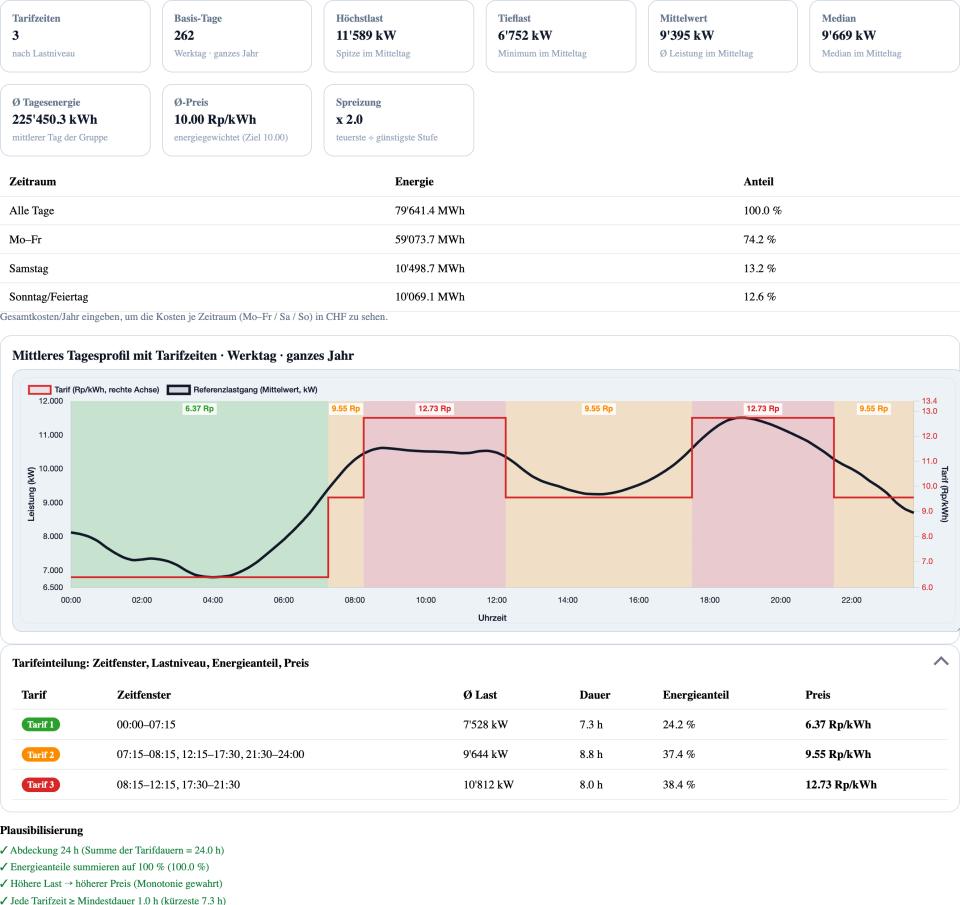Viewport: 960px width, 905px height.
Task: Click the Mo–Fr energy value 59'073.7 MWh
Action: click(430, 239)
